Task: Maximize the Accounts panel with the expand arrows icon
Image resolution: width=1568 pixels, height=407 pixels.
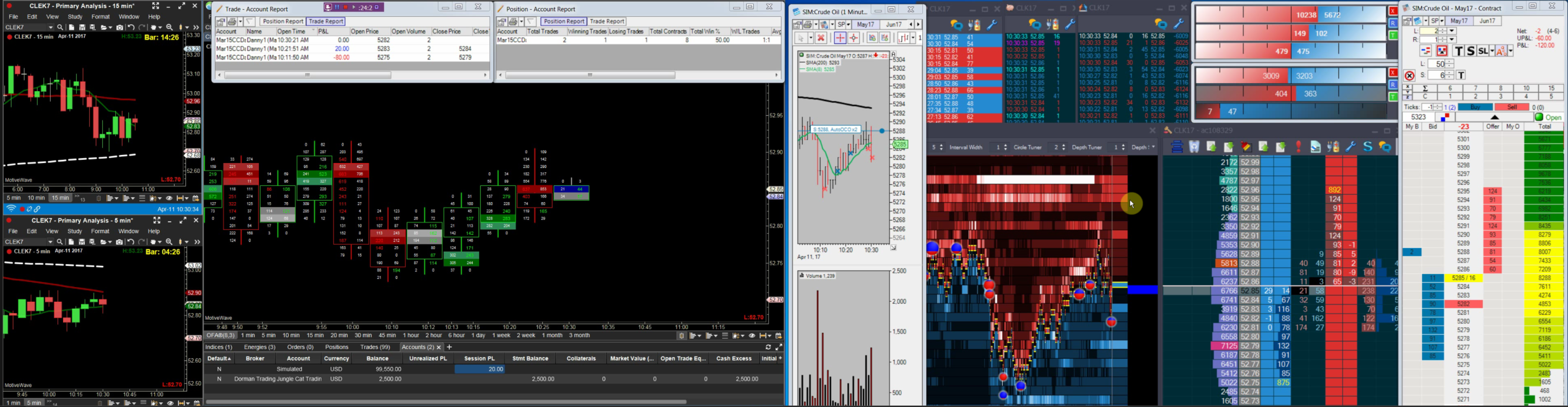Action: [778, 347]
